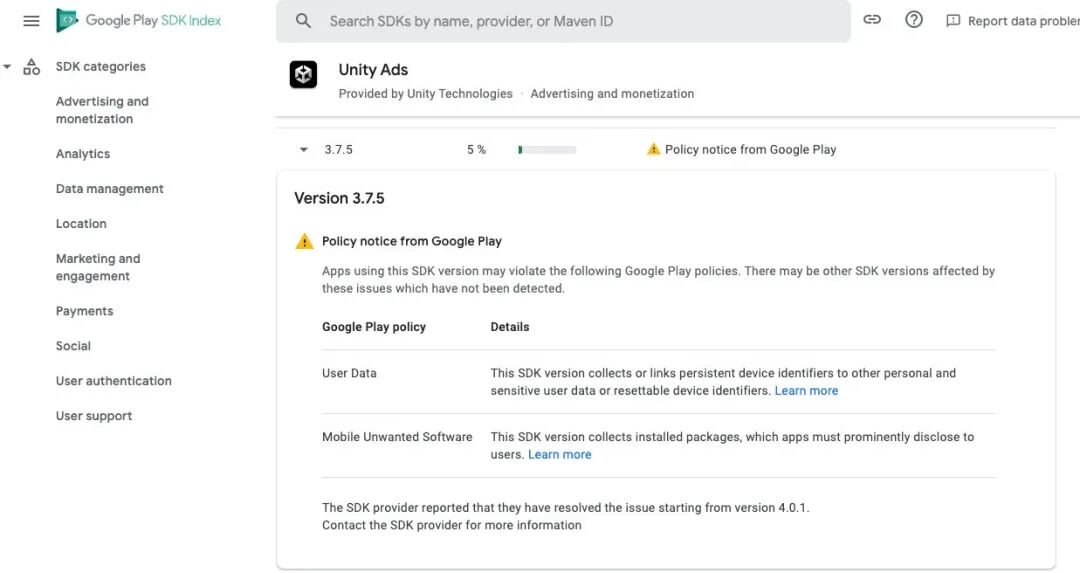The width and height of the screenshot is (1080, 573).
Task: Click SDK categories shapes icon
Action: (32, 67)
